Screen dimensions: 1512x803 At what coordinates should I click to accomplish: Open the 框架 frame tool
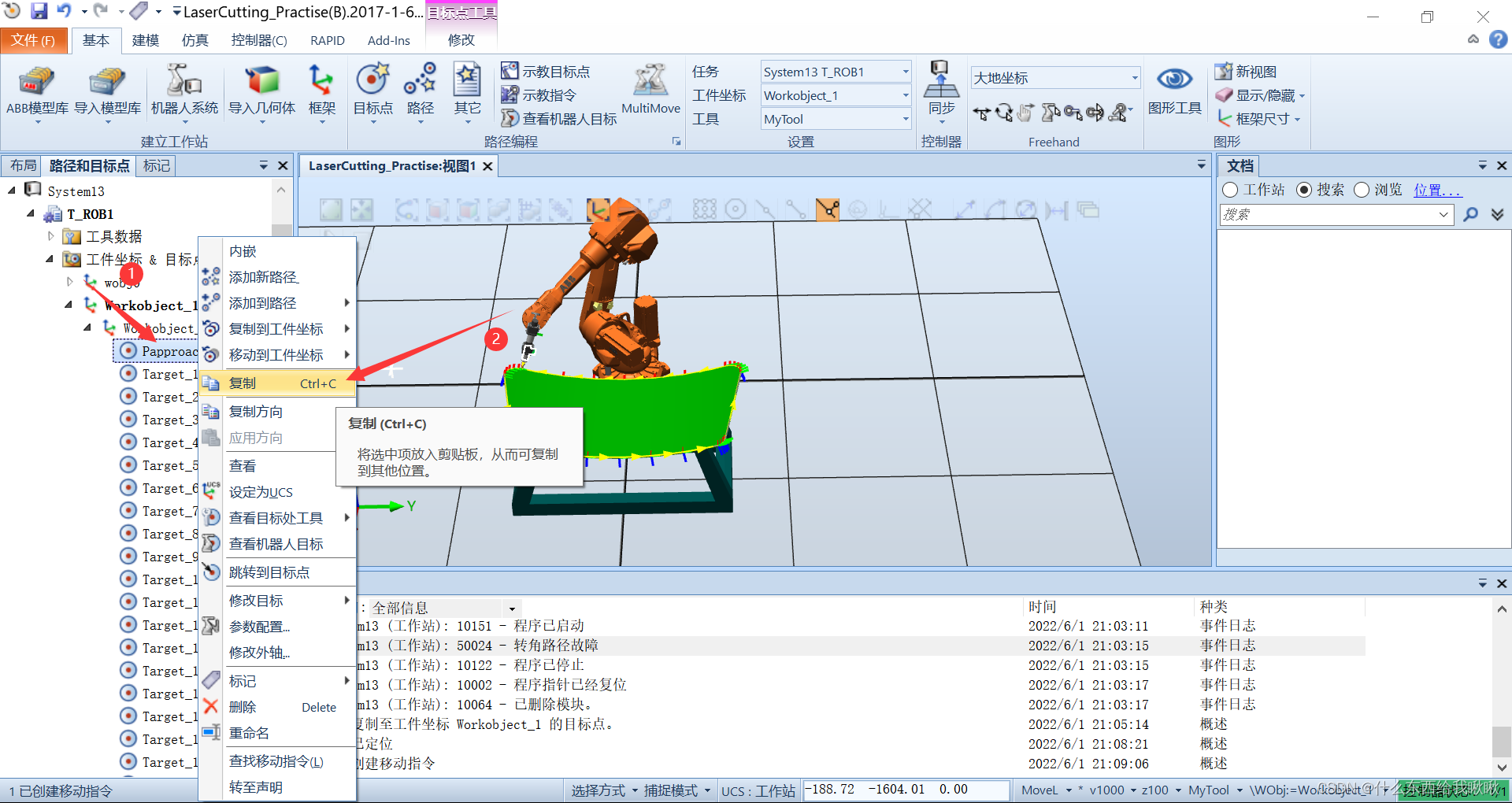(x=321, y=91)
